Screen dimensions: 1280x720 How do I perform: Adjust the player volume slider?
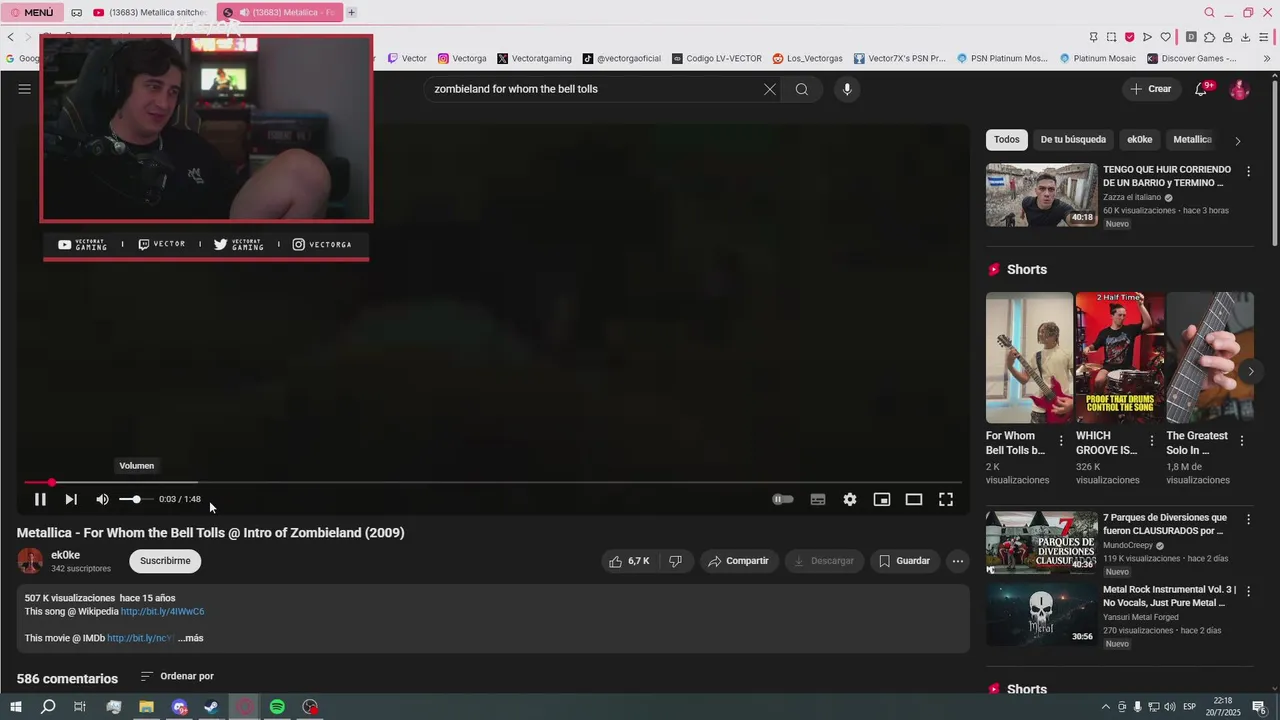136,499
